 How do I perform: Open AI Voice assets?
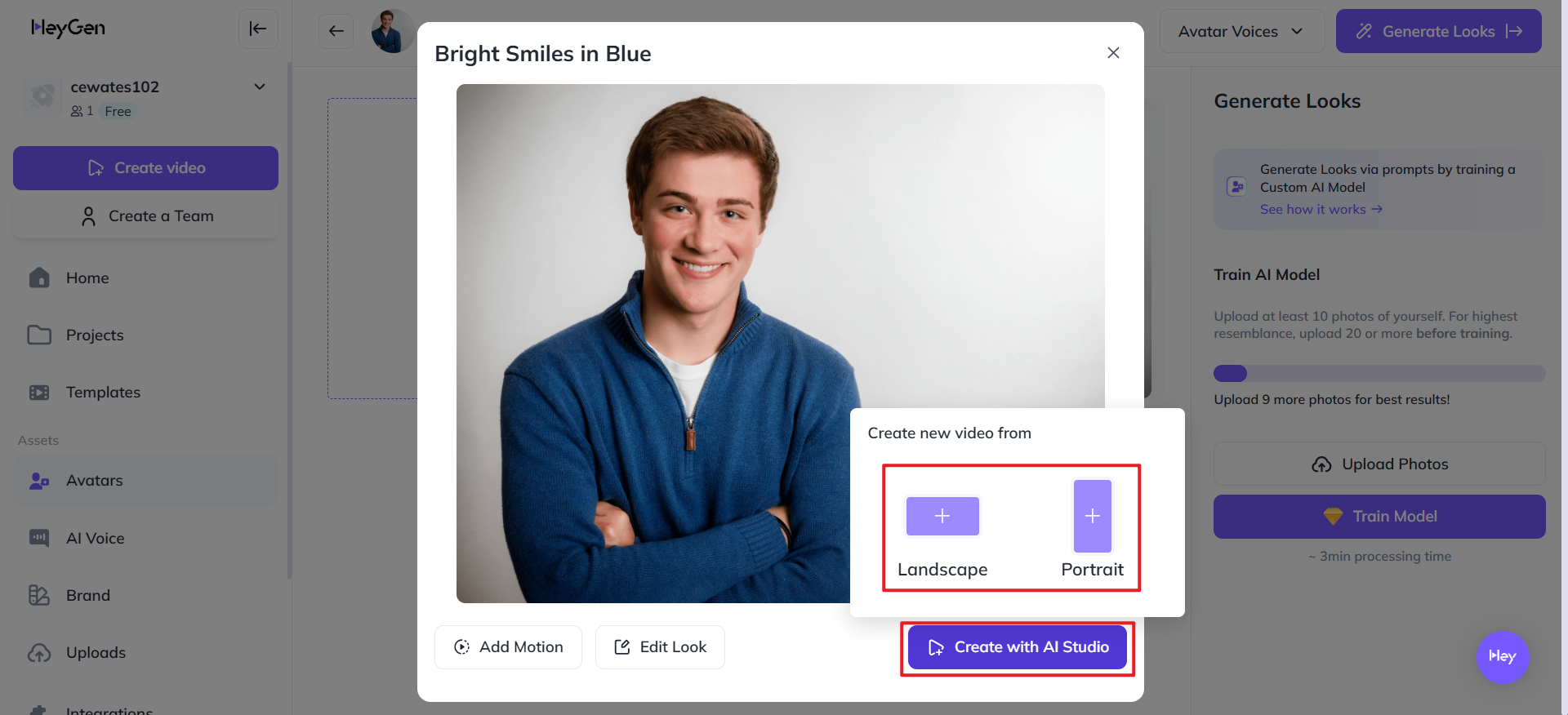click(x=96, y=539)
